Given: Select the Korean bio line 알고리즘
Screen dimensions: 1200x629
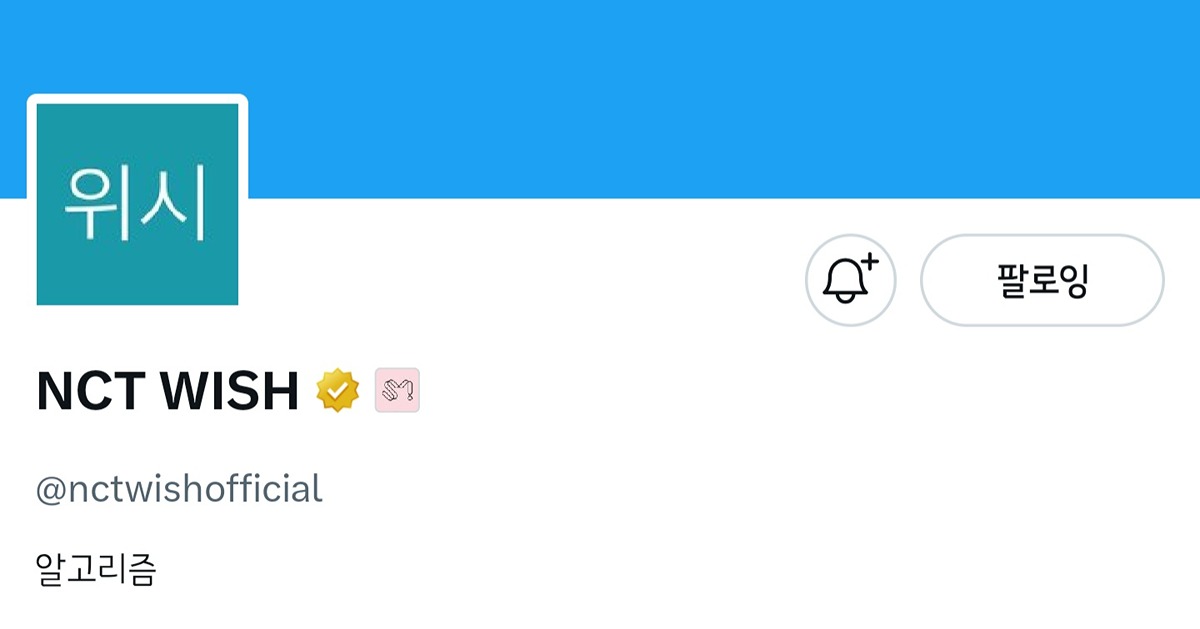Looking at the screenshot, I should click(x=96, y=570).
